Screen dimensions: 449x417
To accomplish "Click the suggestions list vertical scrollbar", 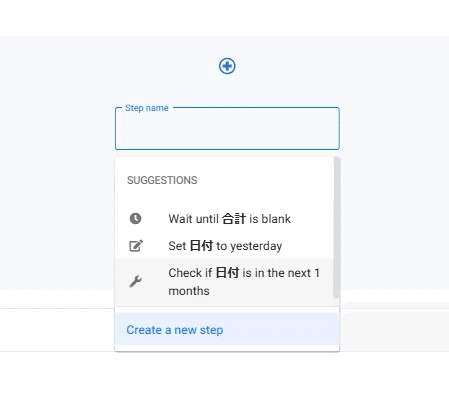I will pyautogui.click(x=336, y=228).
